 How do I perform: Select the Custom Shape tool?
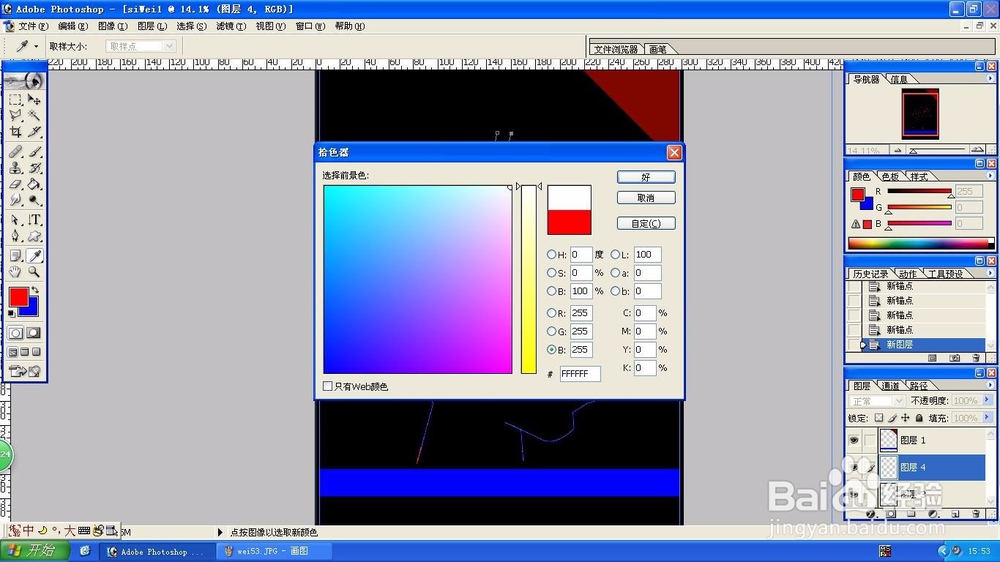tap(34, 236)
